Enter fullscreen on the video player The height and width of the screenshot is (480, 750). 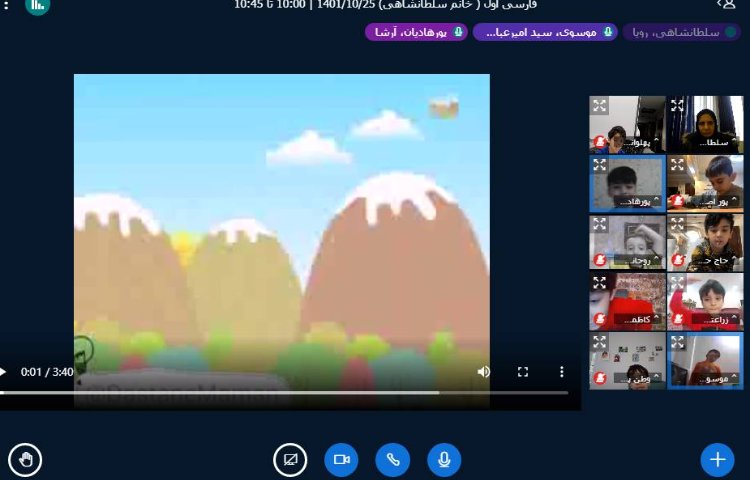pyautogui.click(x=522, y=372)
